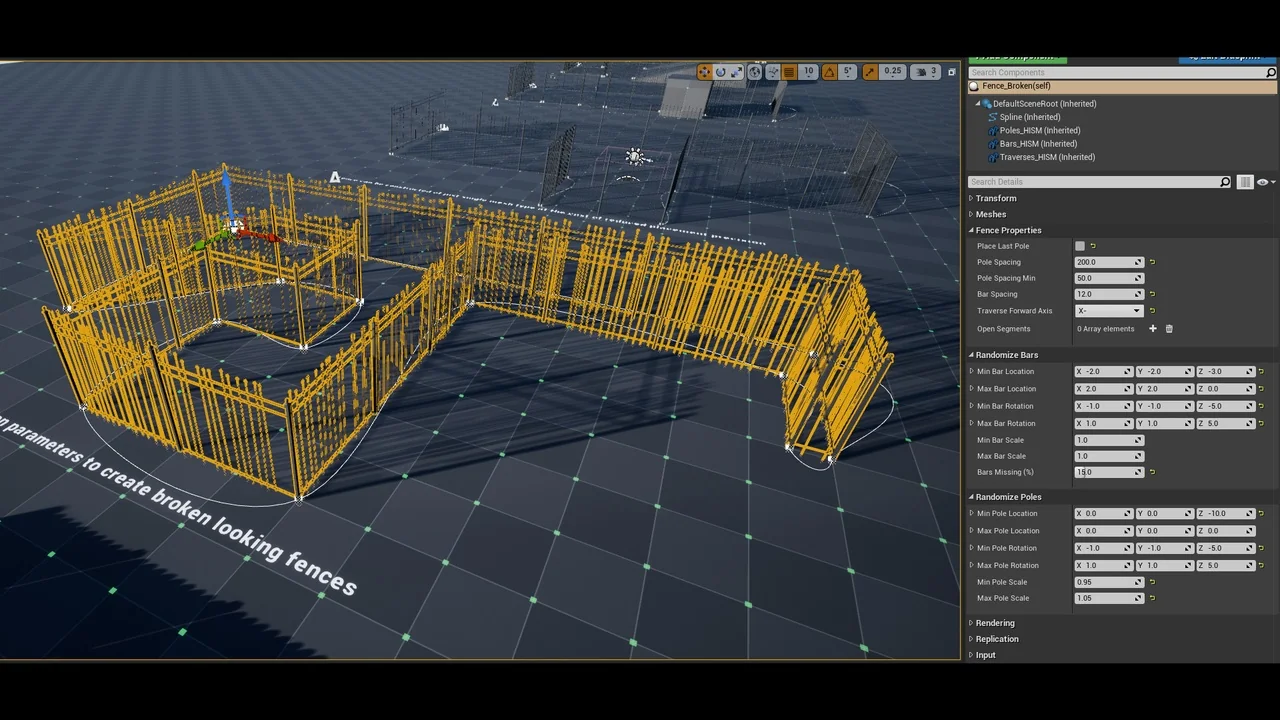Select the Spline (Inherited) component
The image size is (1280, 720).
tap(1029, 117)
